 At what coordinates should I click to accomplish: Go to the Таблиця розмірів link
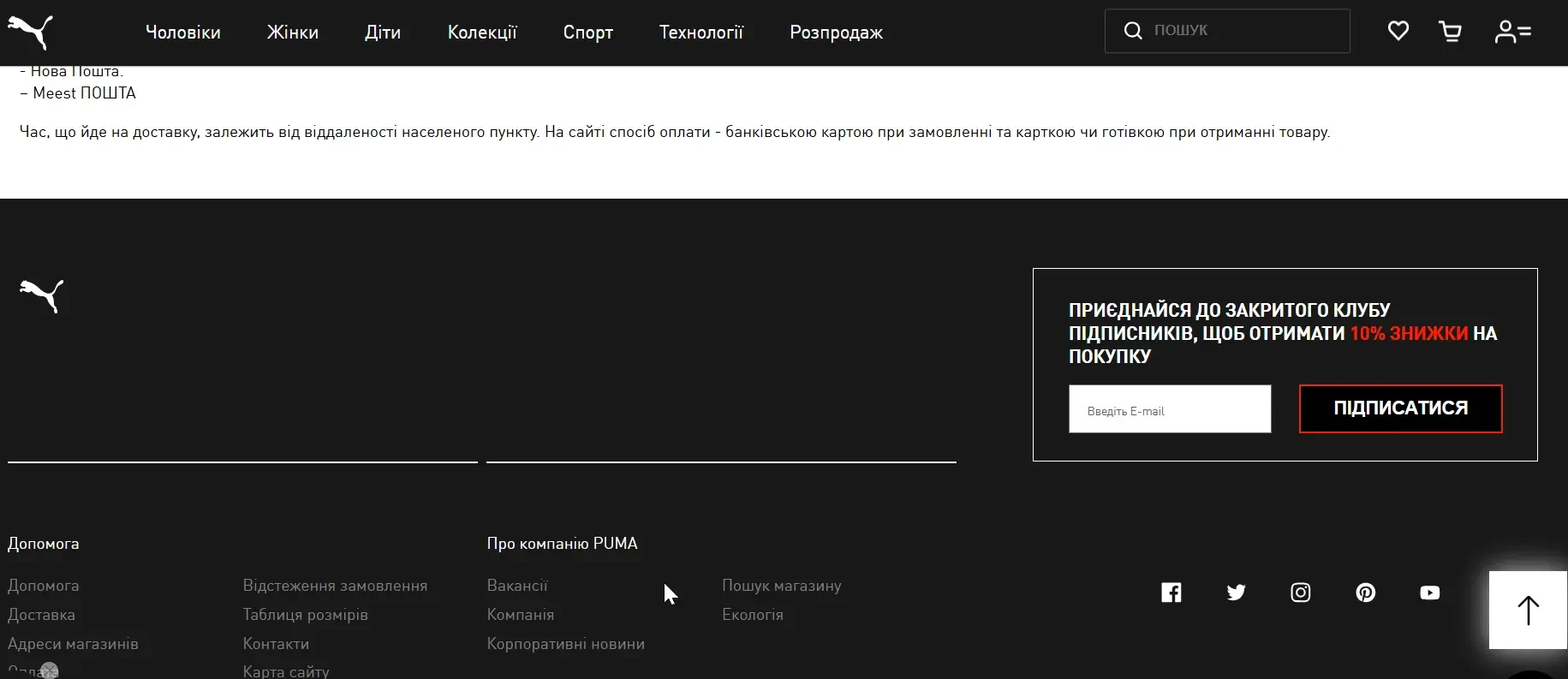pos(305,615)
